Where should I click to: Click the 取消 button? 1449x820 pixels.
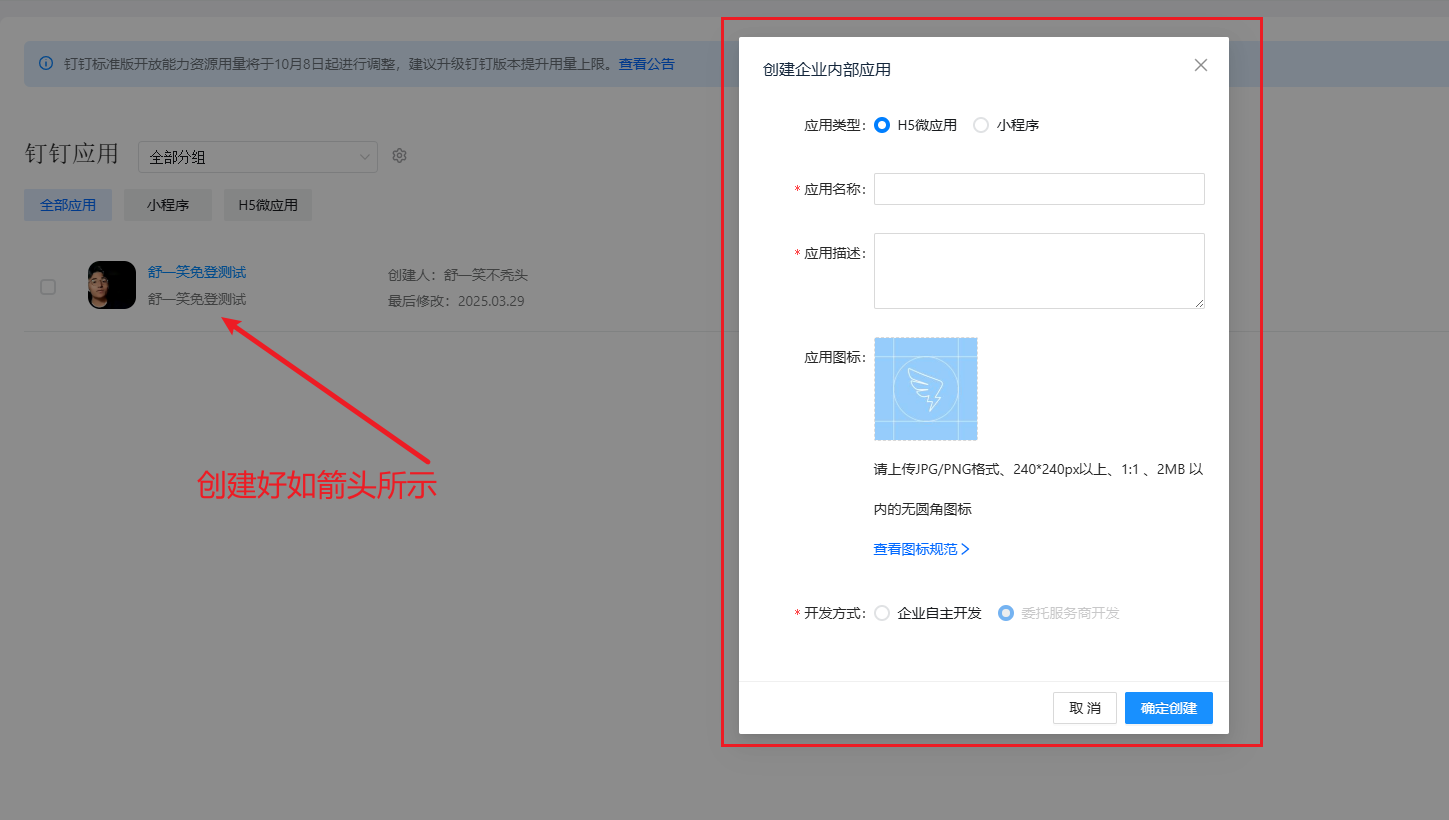tap(1085, 708)
